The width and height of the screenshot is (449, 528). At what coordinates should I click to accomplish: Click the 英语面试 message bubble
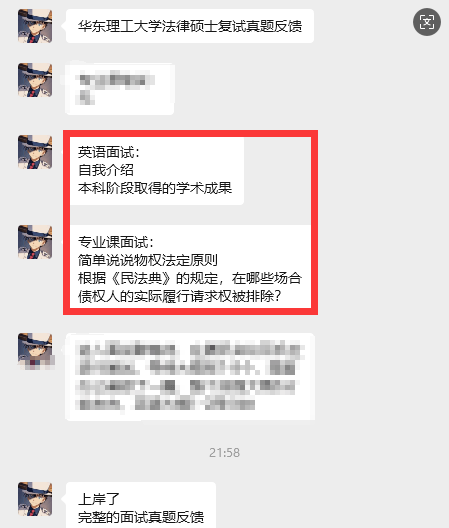157,170
